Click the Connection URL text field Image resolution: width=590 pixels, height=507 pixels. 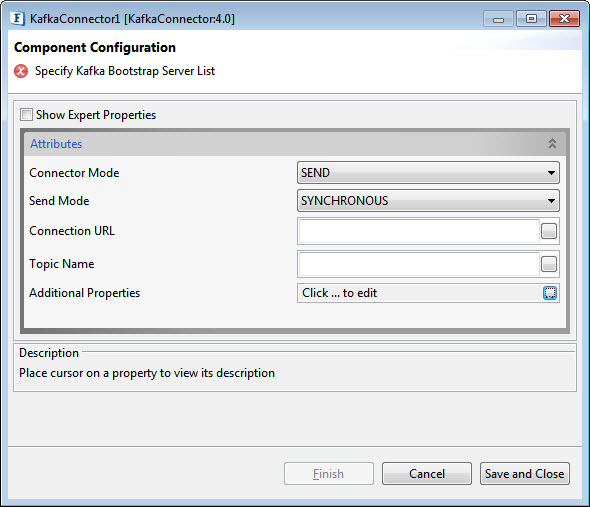[419, 231]
